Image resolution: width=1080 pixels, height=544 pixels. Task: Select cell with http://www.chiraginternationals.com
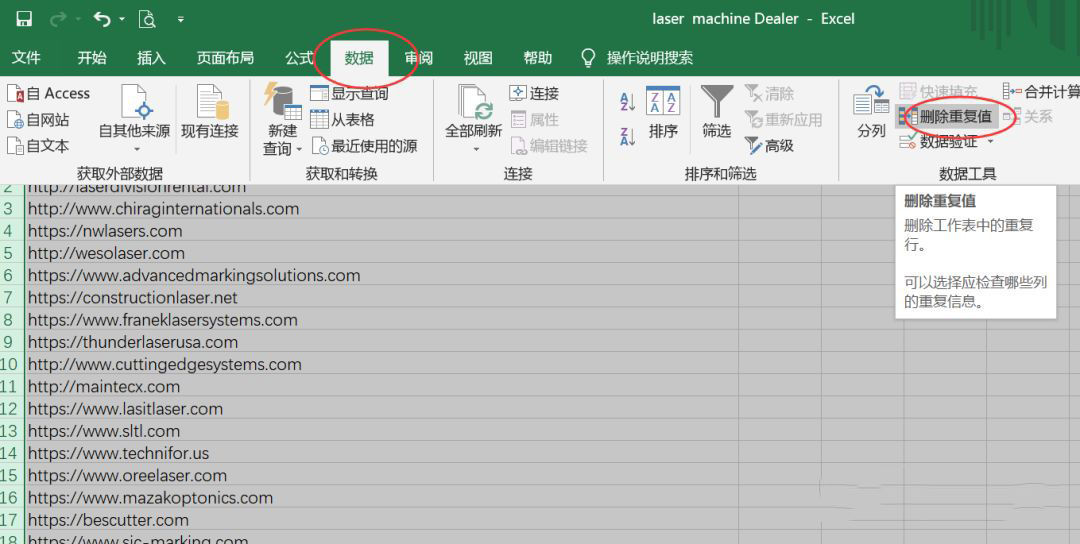point(382,209)
